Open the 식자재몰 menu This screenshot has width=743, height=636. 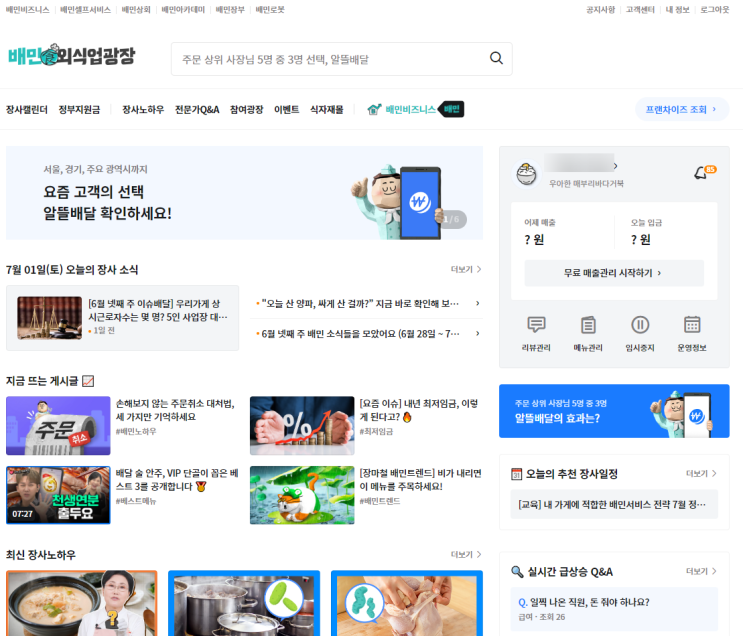click(326, 109)
